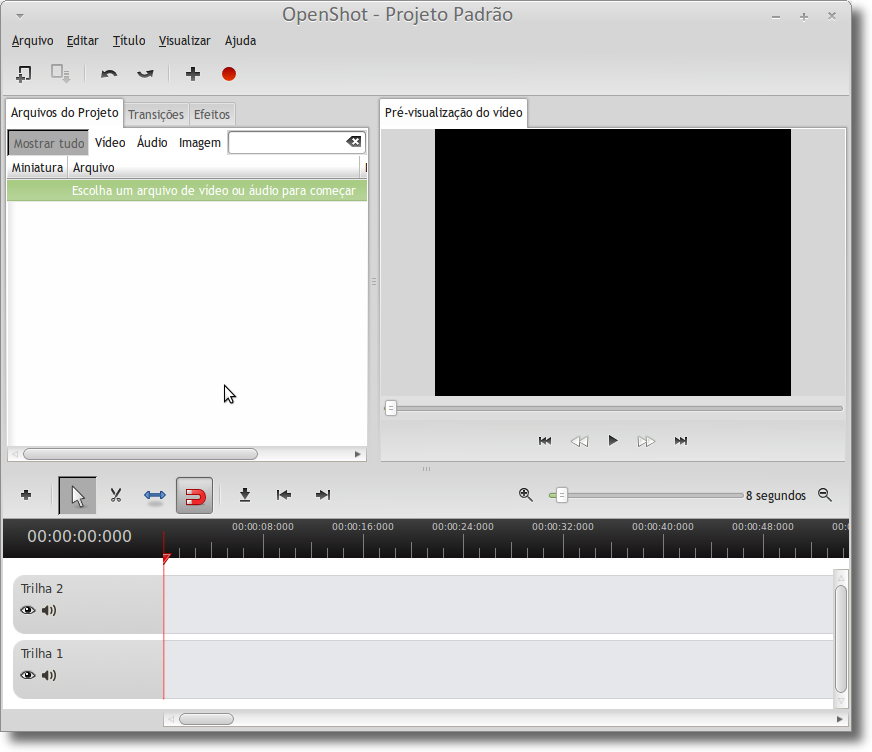Image resolution: width=872 pixels, height=752 pixels.
Task: Mute the audio of Trilha 1
Action: click(x=49, y=675)
